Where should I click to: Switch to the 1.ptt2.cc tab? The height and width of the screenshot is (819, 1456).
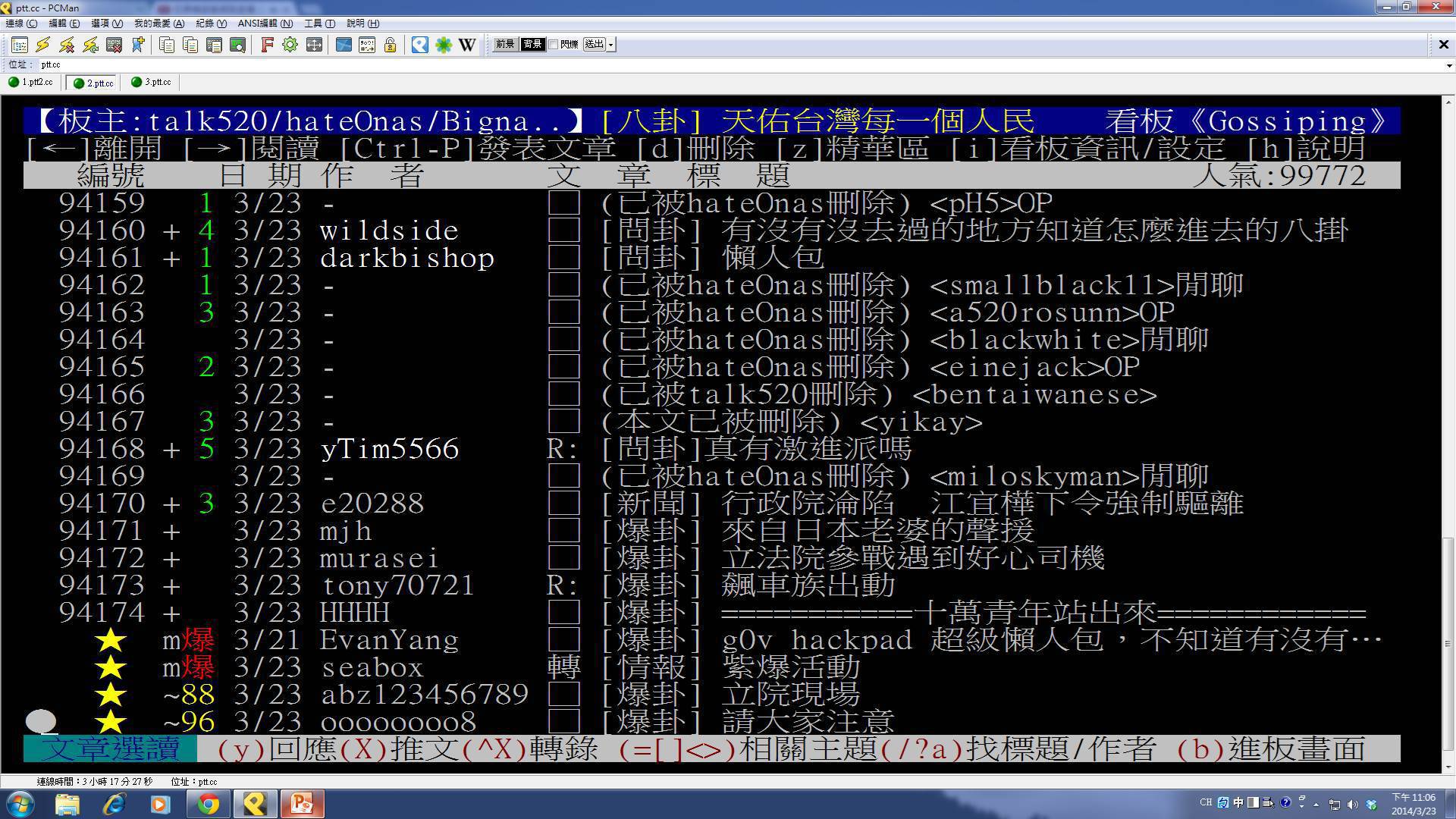click(x=32, y=82)
